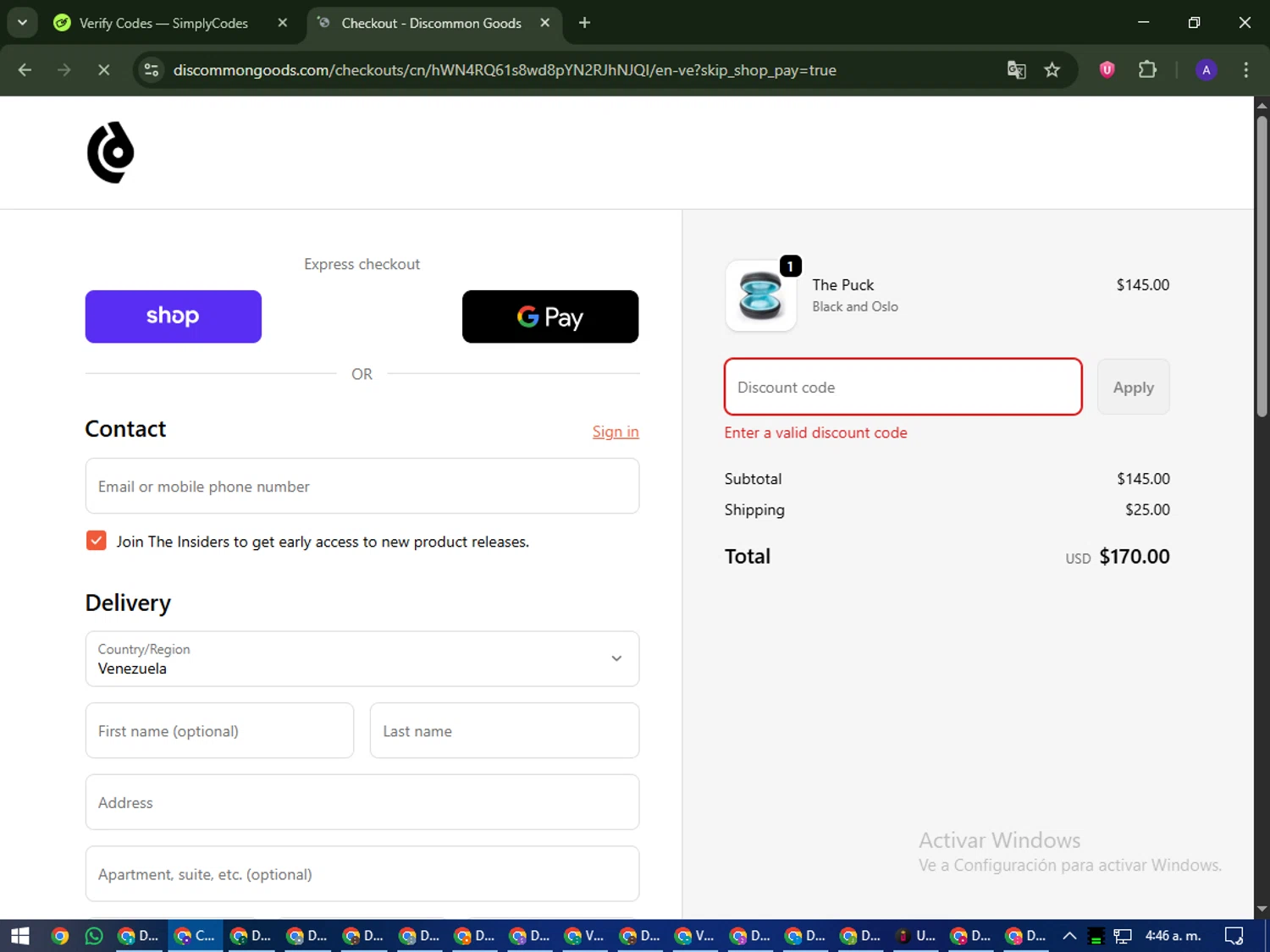Open the Country/Region dropdown
The width and height of the screenshot is (1270, 952).
pyautogui.click(x=362, y=658)
